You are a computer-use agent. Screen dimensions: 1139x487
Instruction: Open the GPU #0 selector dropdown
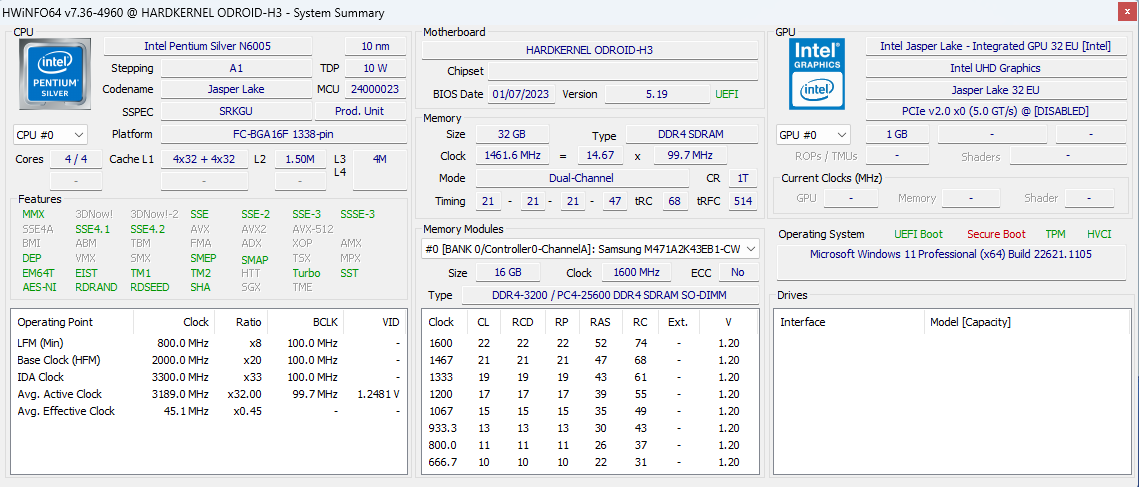coord(814,134)
